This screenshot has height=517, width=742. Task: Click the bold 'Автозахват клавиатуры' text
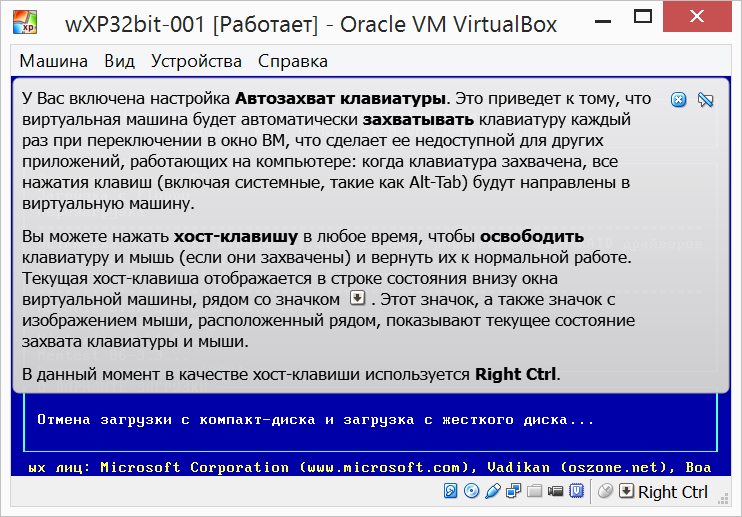tap(340, 98)
